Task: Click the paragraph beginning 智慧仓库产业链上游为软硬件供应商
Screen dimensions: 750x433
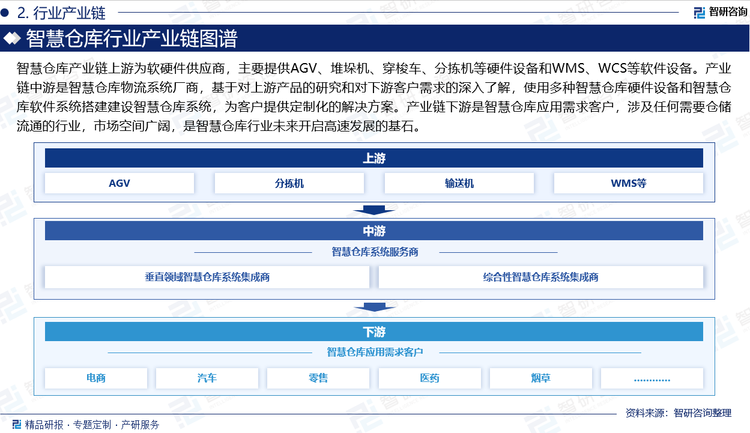Action: point(374,97)
